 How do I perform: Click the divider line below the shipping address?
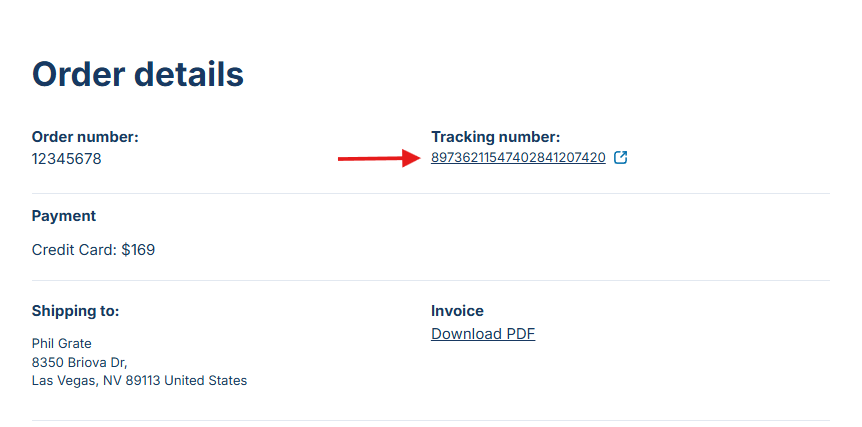click(430, 420)
